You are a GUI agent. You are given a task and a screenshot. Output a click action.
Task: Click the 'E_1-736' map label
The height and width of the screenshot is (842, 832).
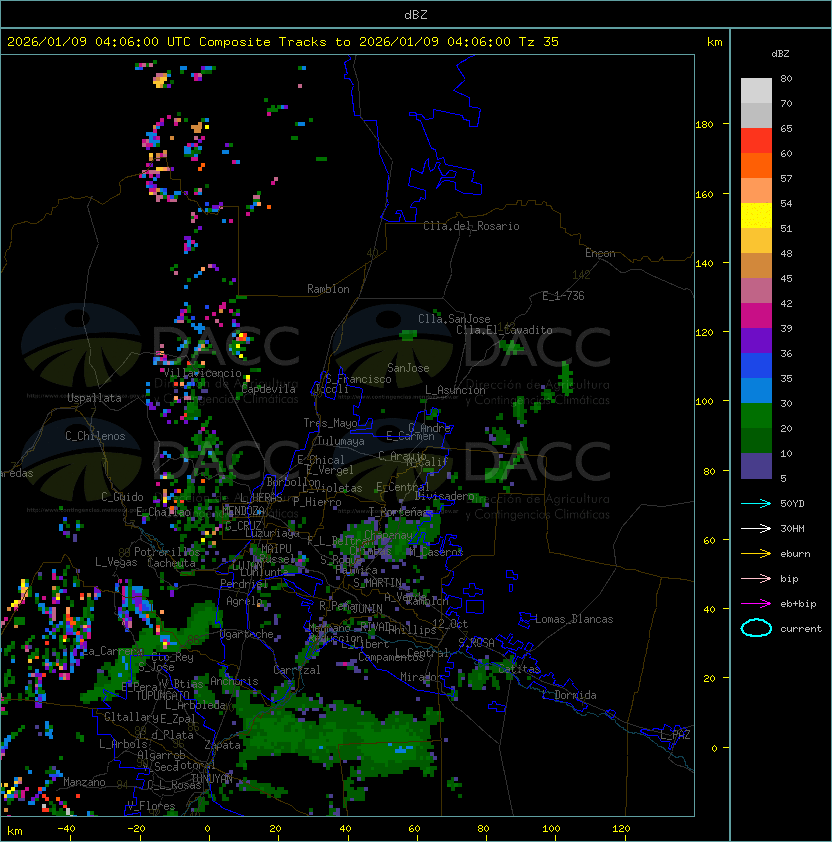[x=563, y=296]
